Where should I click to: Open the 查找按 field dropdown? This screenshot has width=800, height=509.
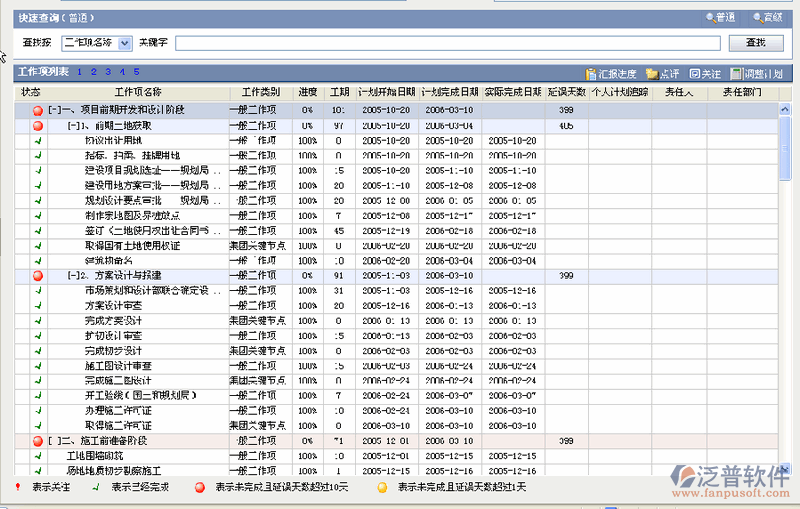[x=125, y=43]
